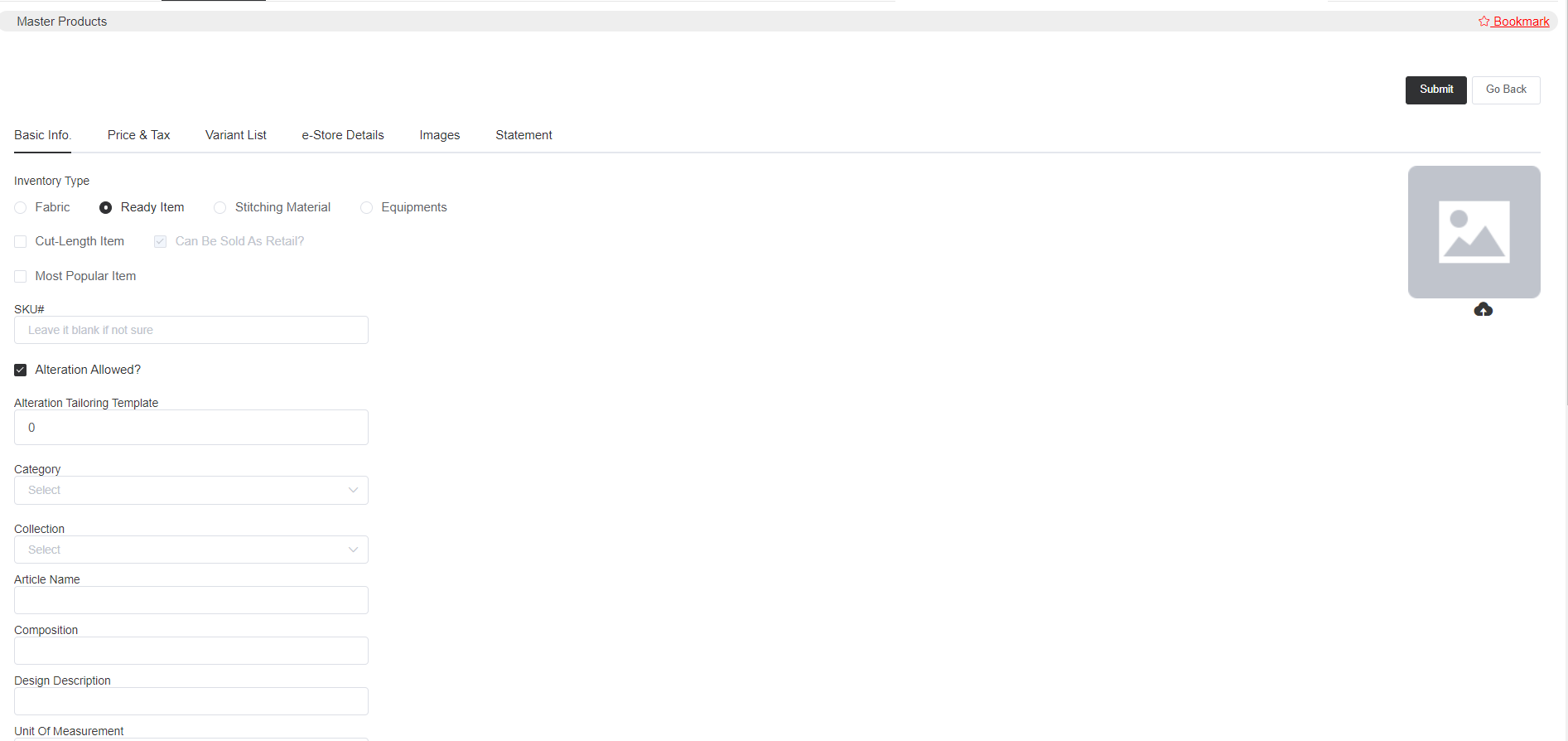Enable the Cut-Length Item checkbox

21,242
